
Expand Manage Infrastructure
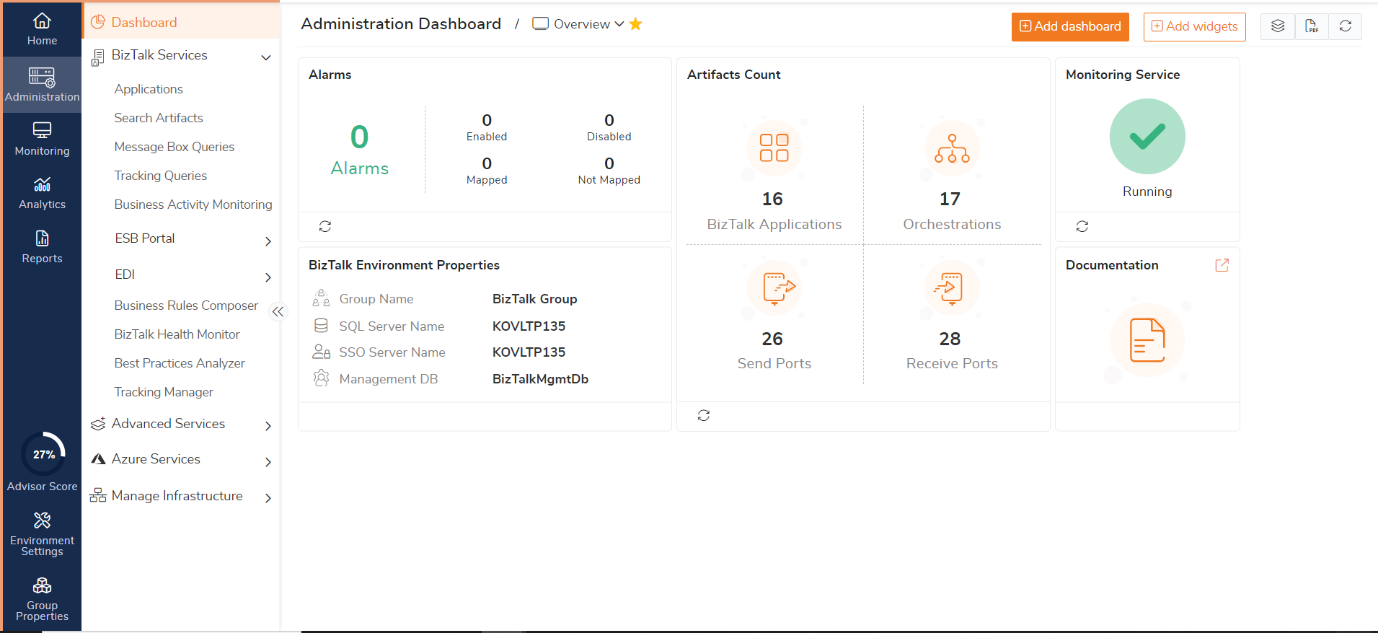click(268, 498)
